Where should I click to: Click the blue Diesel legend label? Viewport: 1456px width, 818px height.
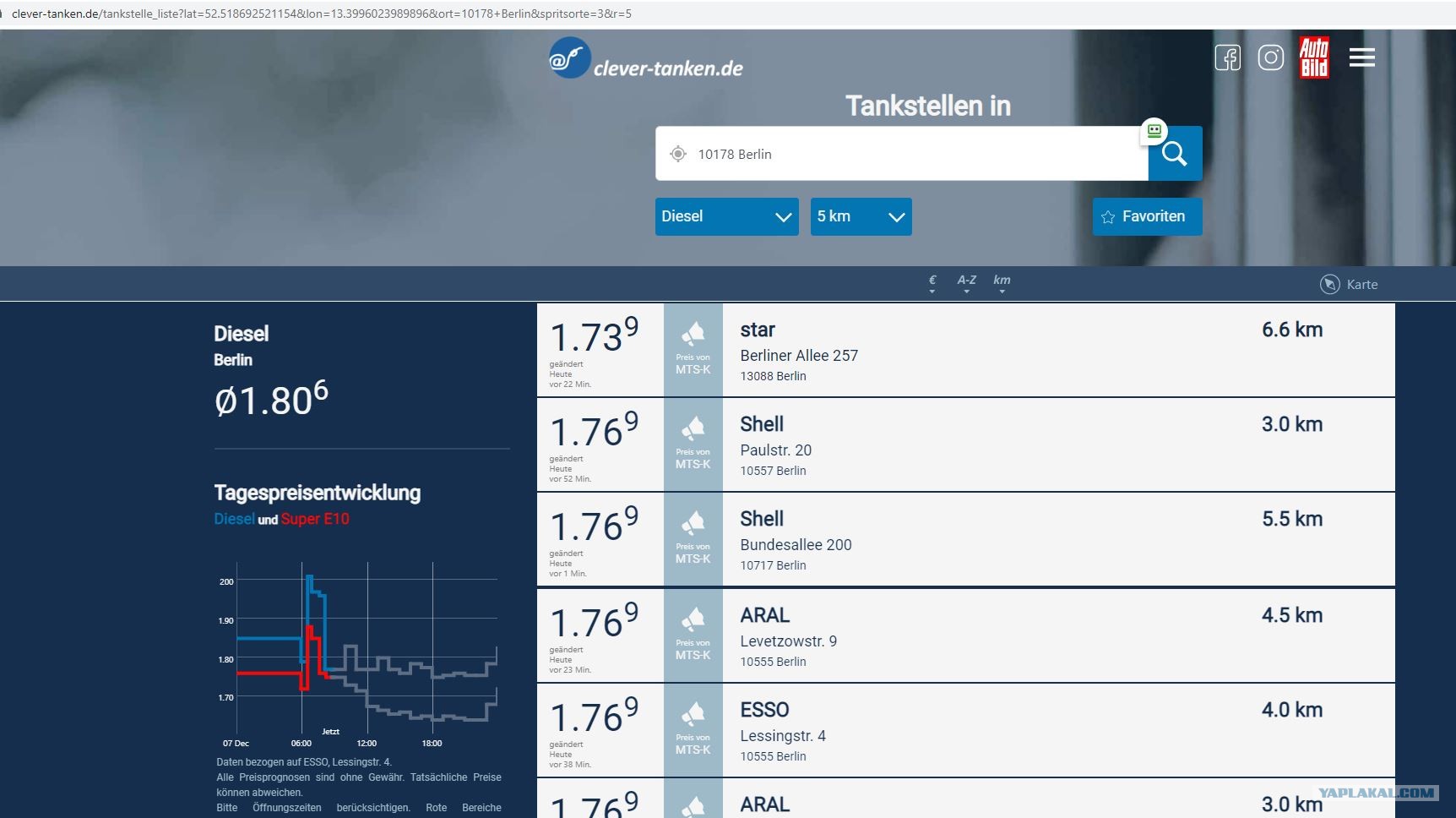pyautogui.click(x=234, y=519)
